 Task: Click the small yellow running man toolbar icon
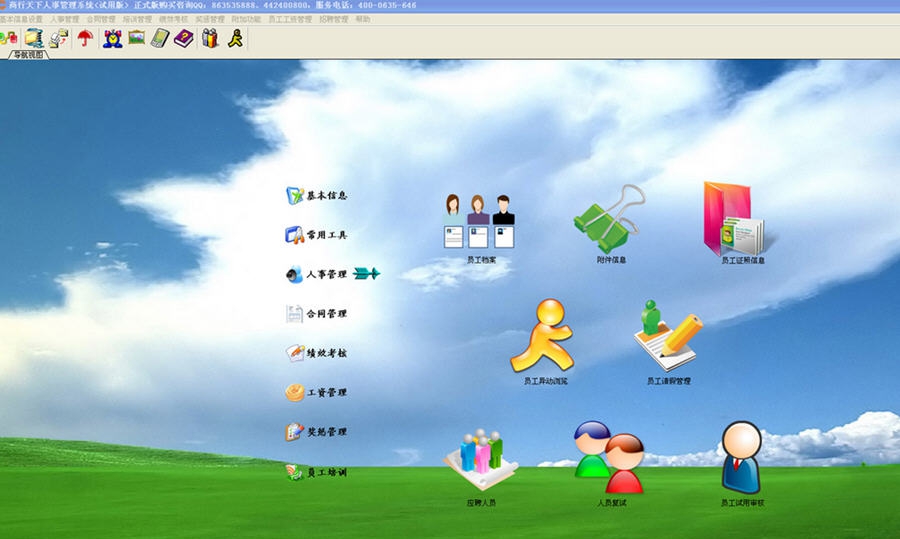[x=235, y=38]
